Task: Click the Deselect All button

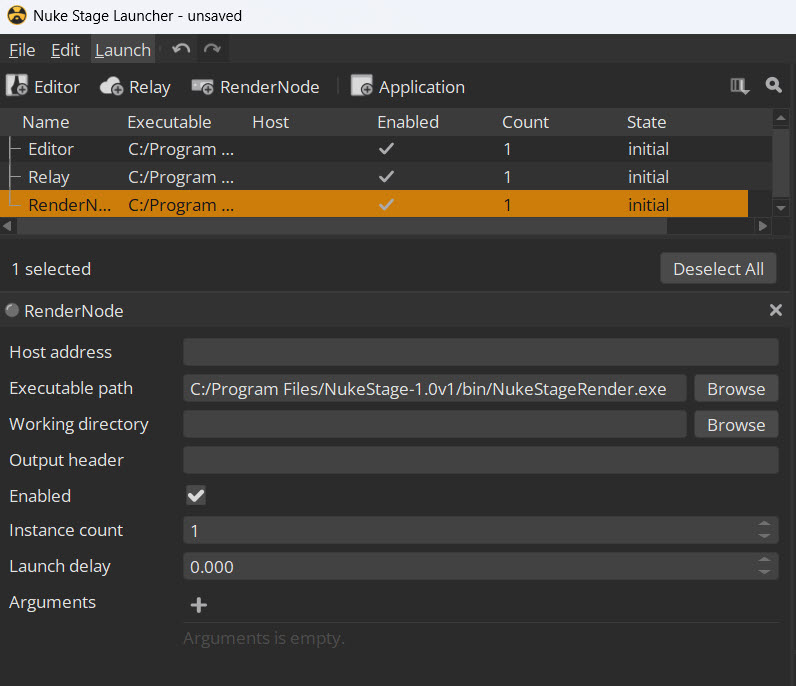Action: click(718, 269)
